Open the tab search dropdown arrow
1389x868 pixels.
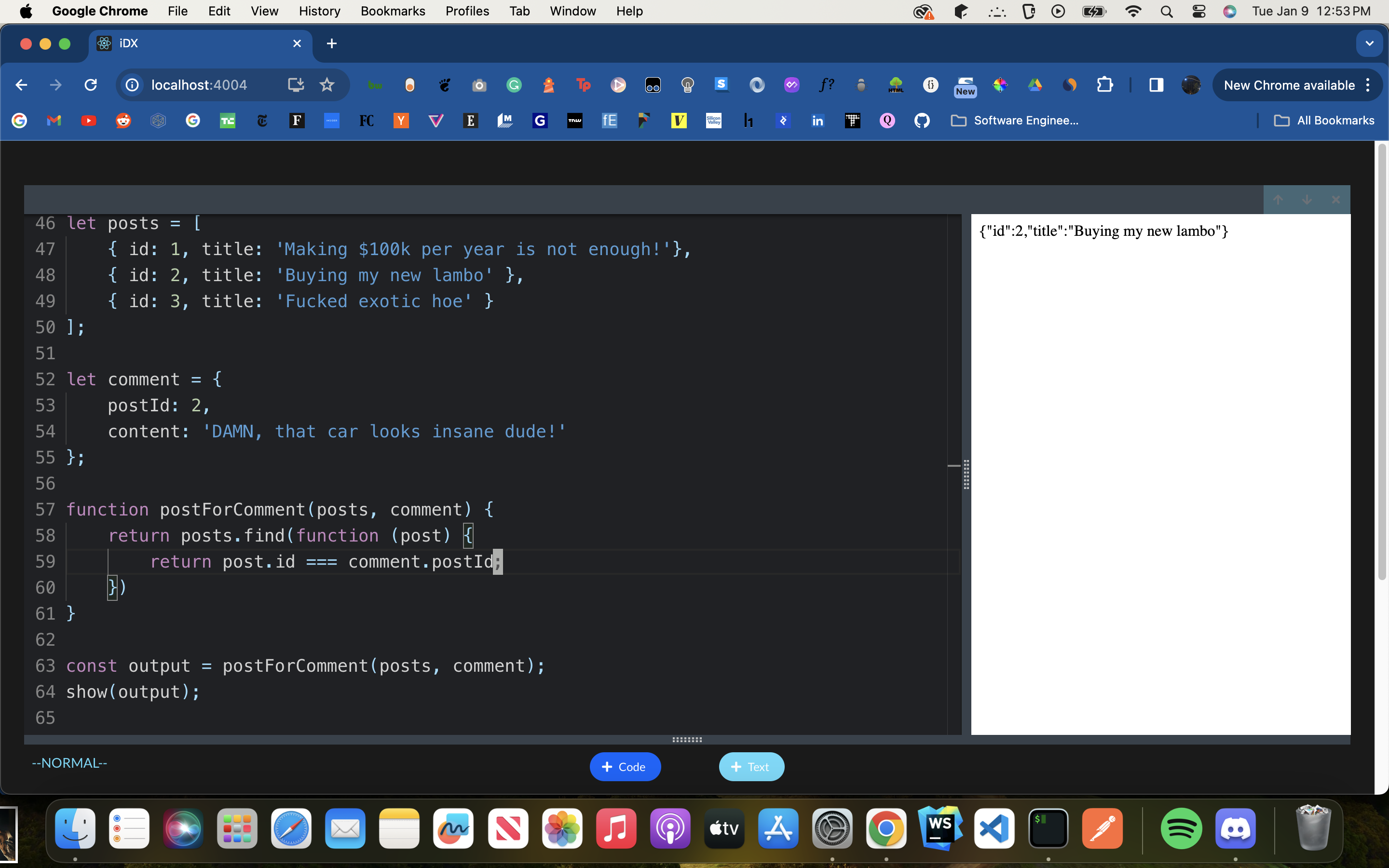coord(1370,43)
